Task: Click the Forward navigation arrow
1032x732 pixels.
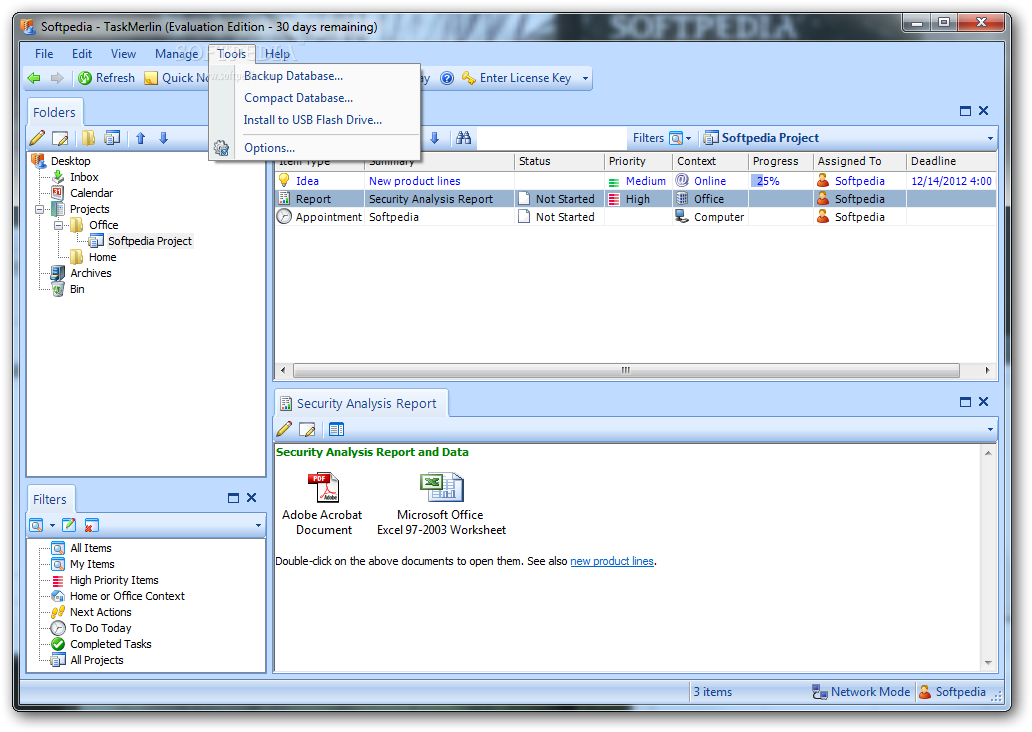Action: (57, 78)
